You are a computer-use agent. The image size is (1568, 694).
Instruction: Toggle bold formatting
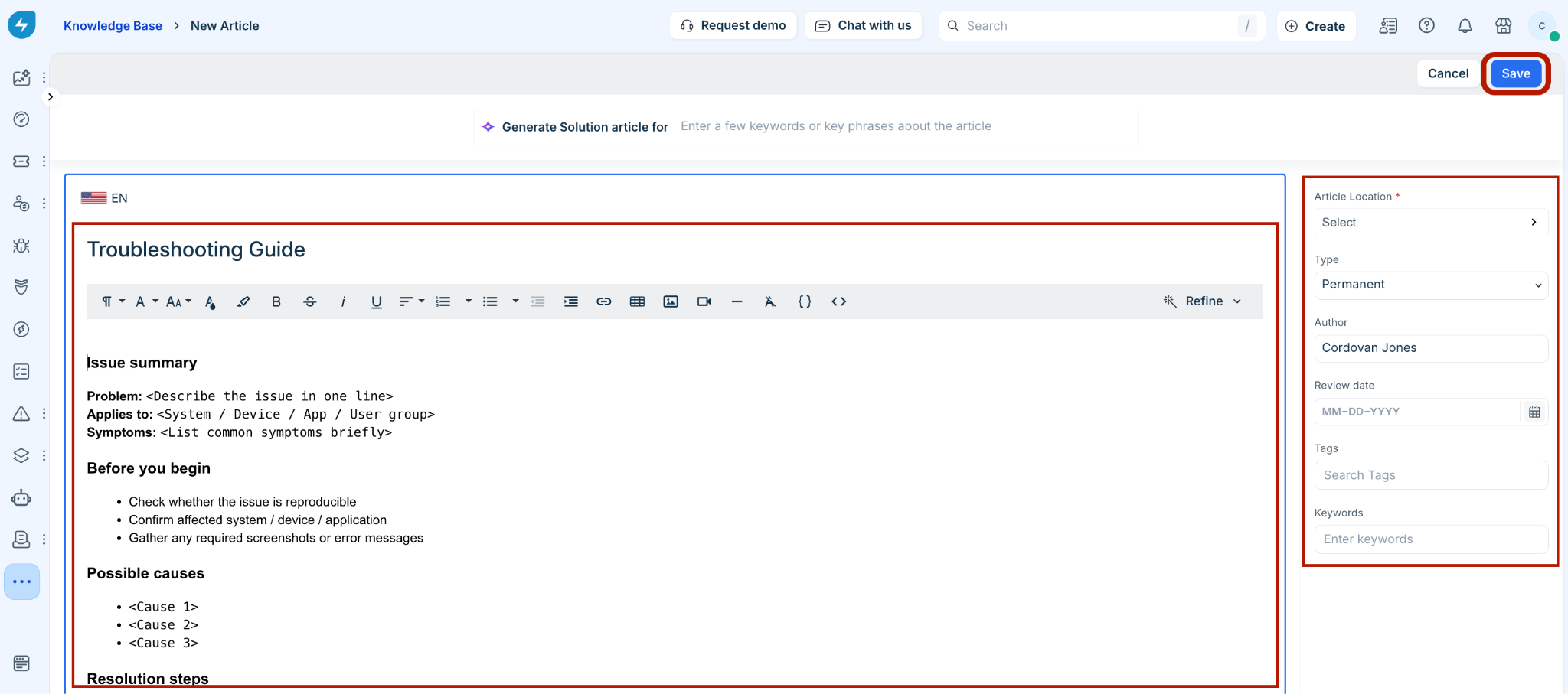[276, 301]
